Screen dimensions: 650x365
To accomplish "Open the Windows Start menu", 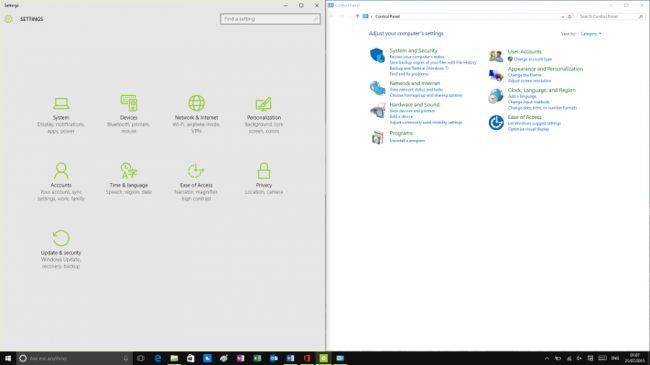I will (8, 358).
